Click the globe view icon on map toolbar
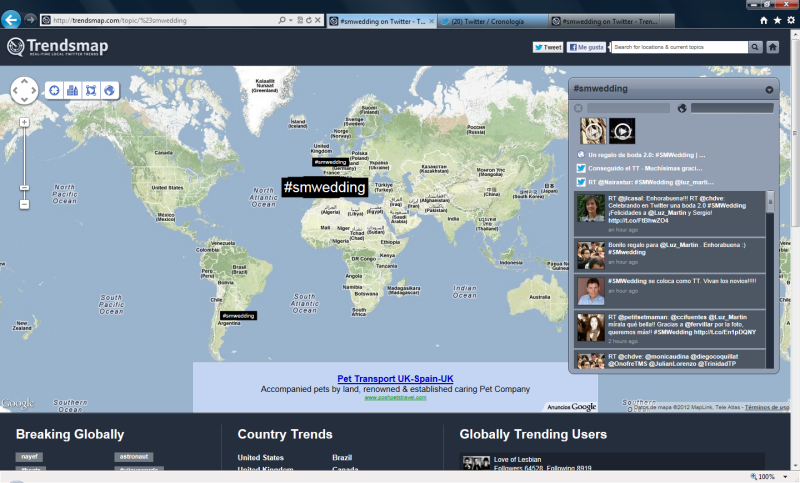This screenshot has width=800, height=483. point(109,91)
